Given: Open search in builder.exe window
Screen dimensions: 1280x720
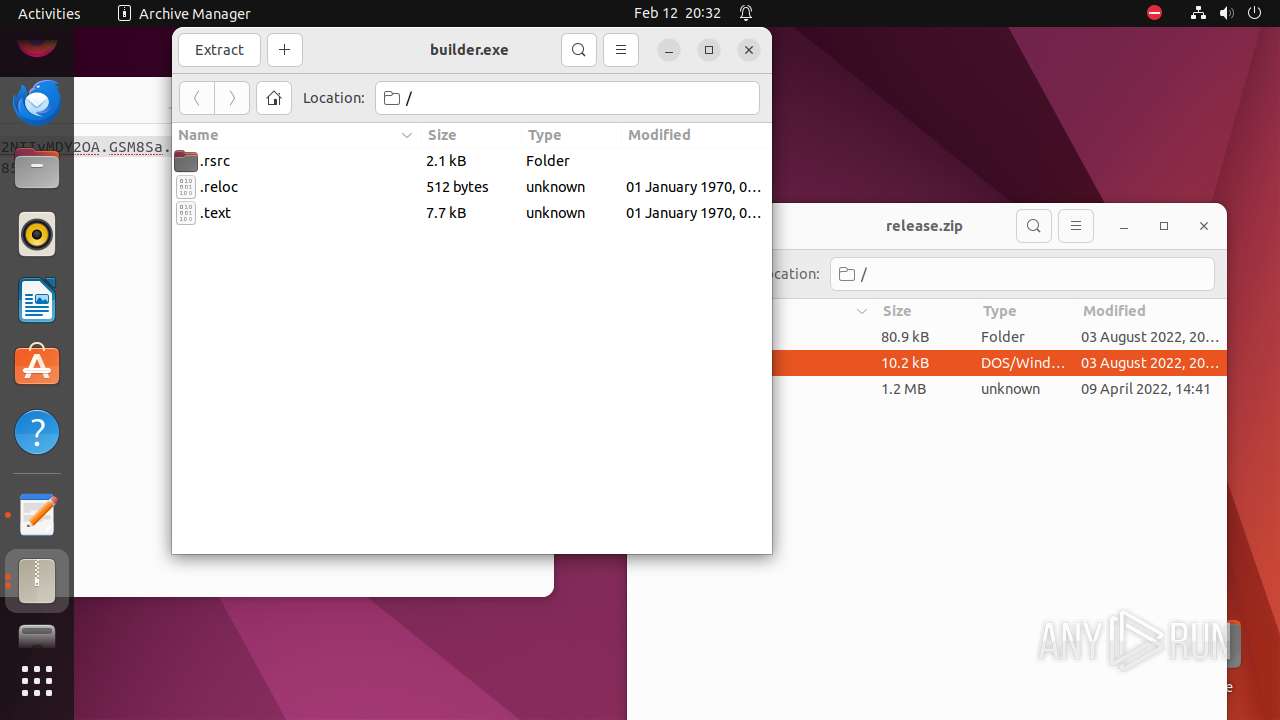Looking at the screenshot, I should click(x=579, y=50).
